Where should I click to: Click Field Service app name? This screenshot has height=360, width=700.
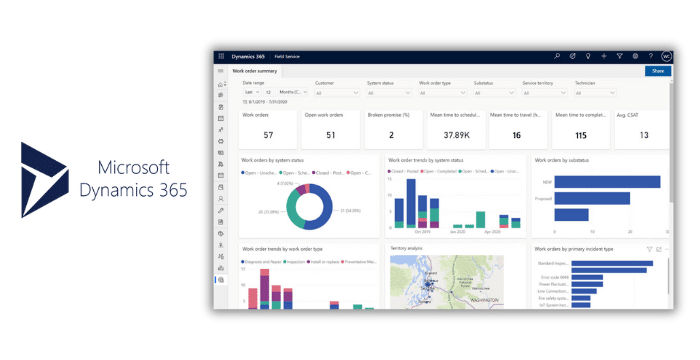click(287, 57)
